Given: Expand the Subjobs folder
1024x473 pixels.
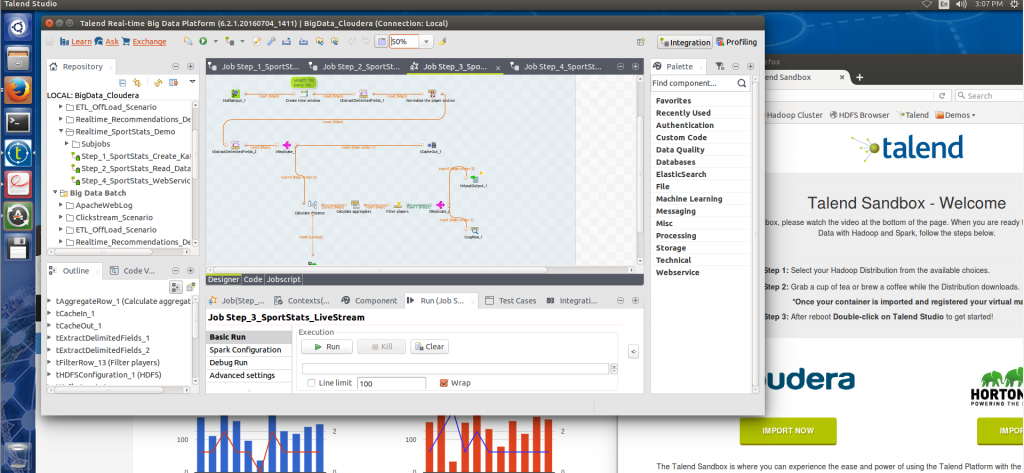Looking at the screenshot, I should pyautogui.click(x=67, y=144).
